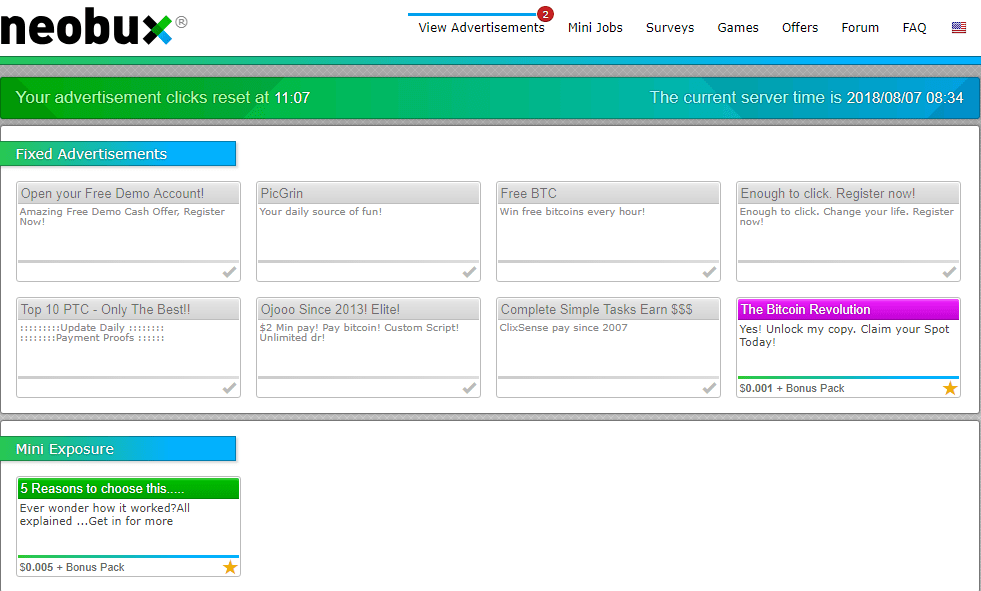The image size is (981, 591).
Task: Click the 'Win free bitcoins every hour!' text
Action: [x=572, y=211]
